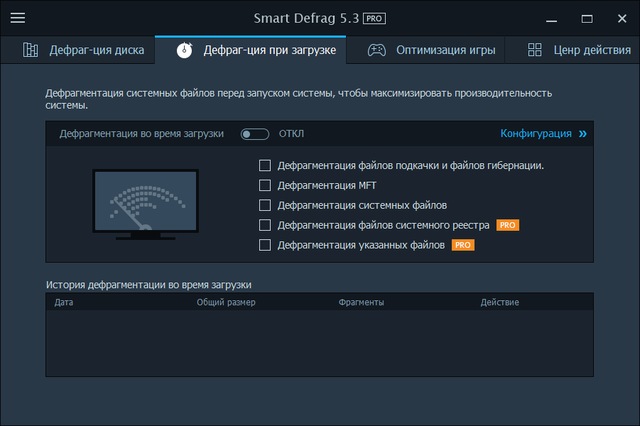
Task: Check Дефрагментация файлов системного реестра
Action: (x=265, y=225)
